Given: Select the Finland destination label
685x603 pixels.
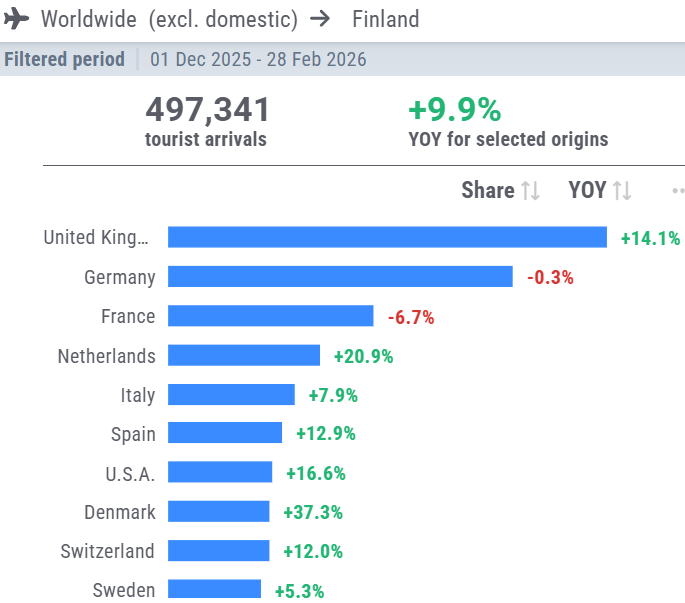Looking at the screenshot, I should click(386, 19).
